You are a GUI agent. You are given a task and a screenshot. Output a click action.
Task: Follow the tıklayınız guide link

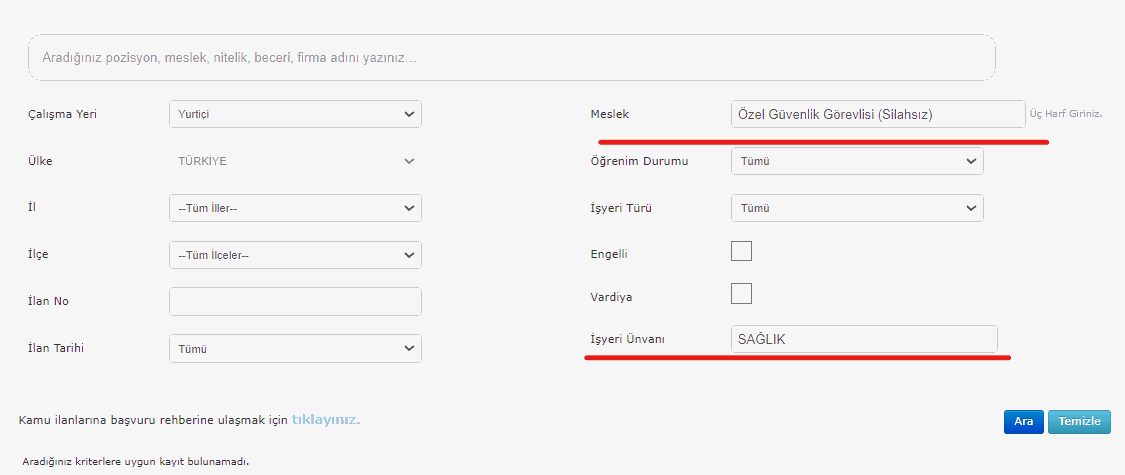click(x=326, y=420)
